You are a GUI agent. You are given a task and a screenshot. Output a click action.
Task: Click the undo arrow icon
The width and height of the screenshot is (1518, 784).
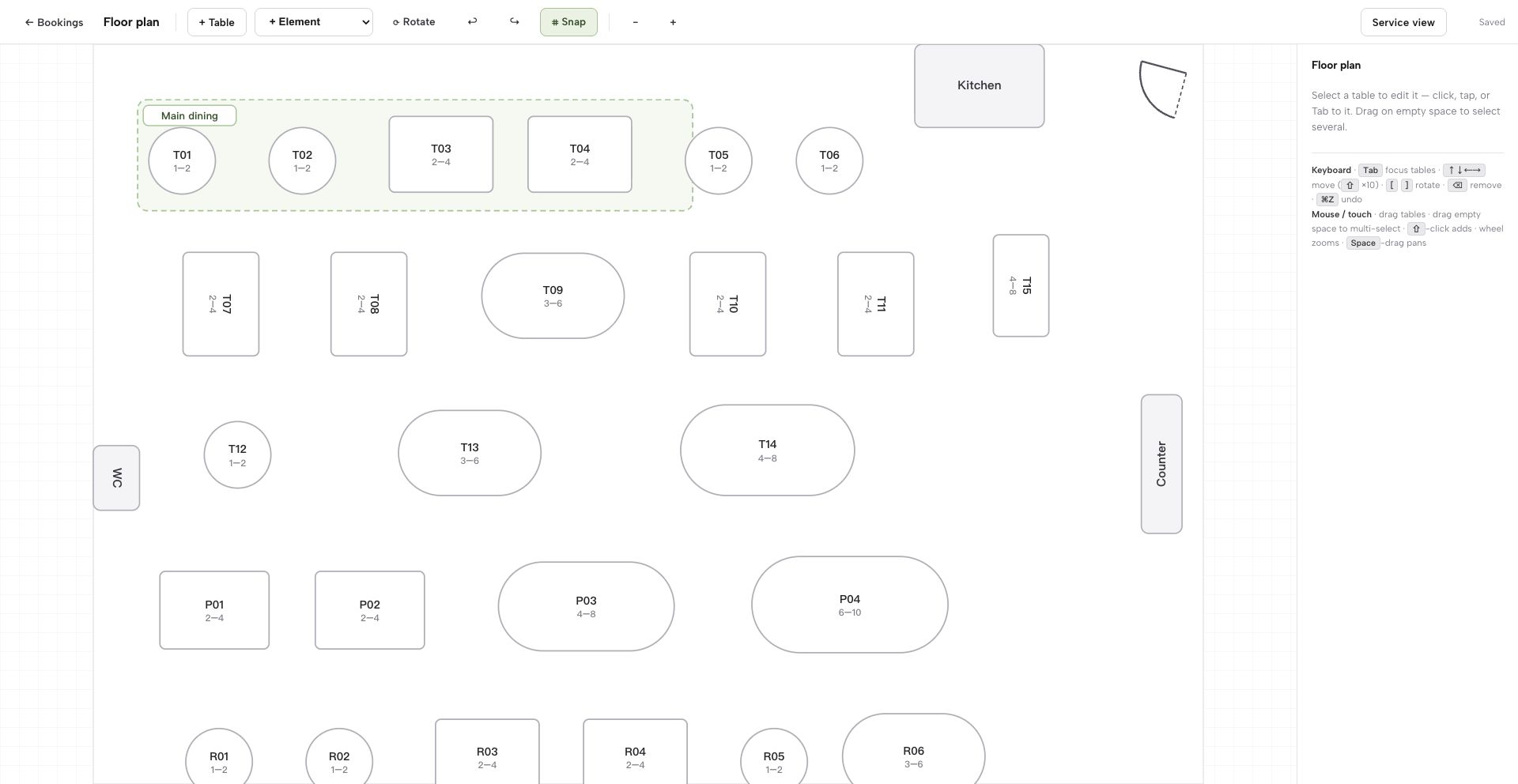(472, 21)
